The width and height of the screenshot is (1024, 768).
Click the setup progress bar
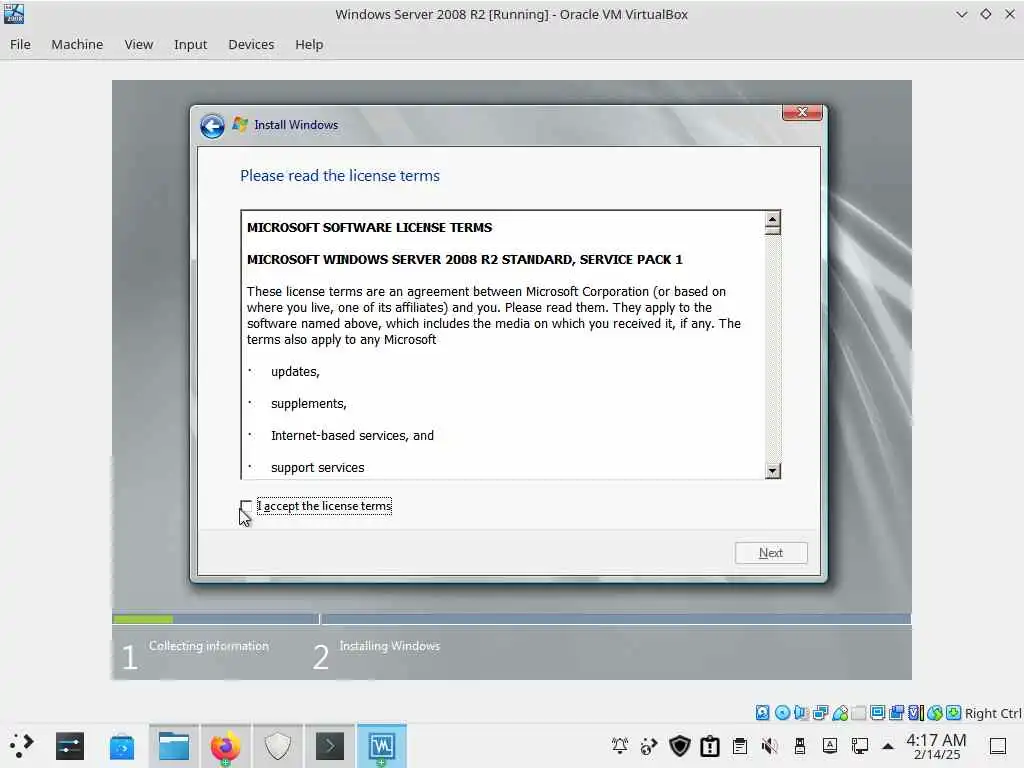[511, 618]
